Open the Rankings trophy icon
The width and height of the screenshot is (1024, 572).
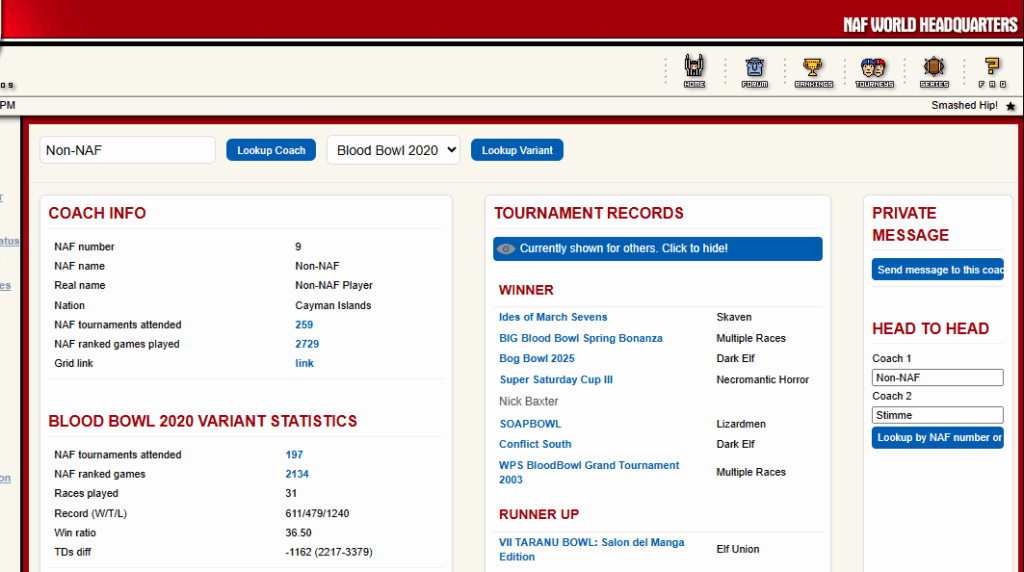click(814, 71)
